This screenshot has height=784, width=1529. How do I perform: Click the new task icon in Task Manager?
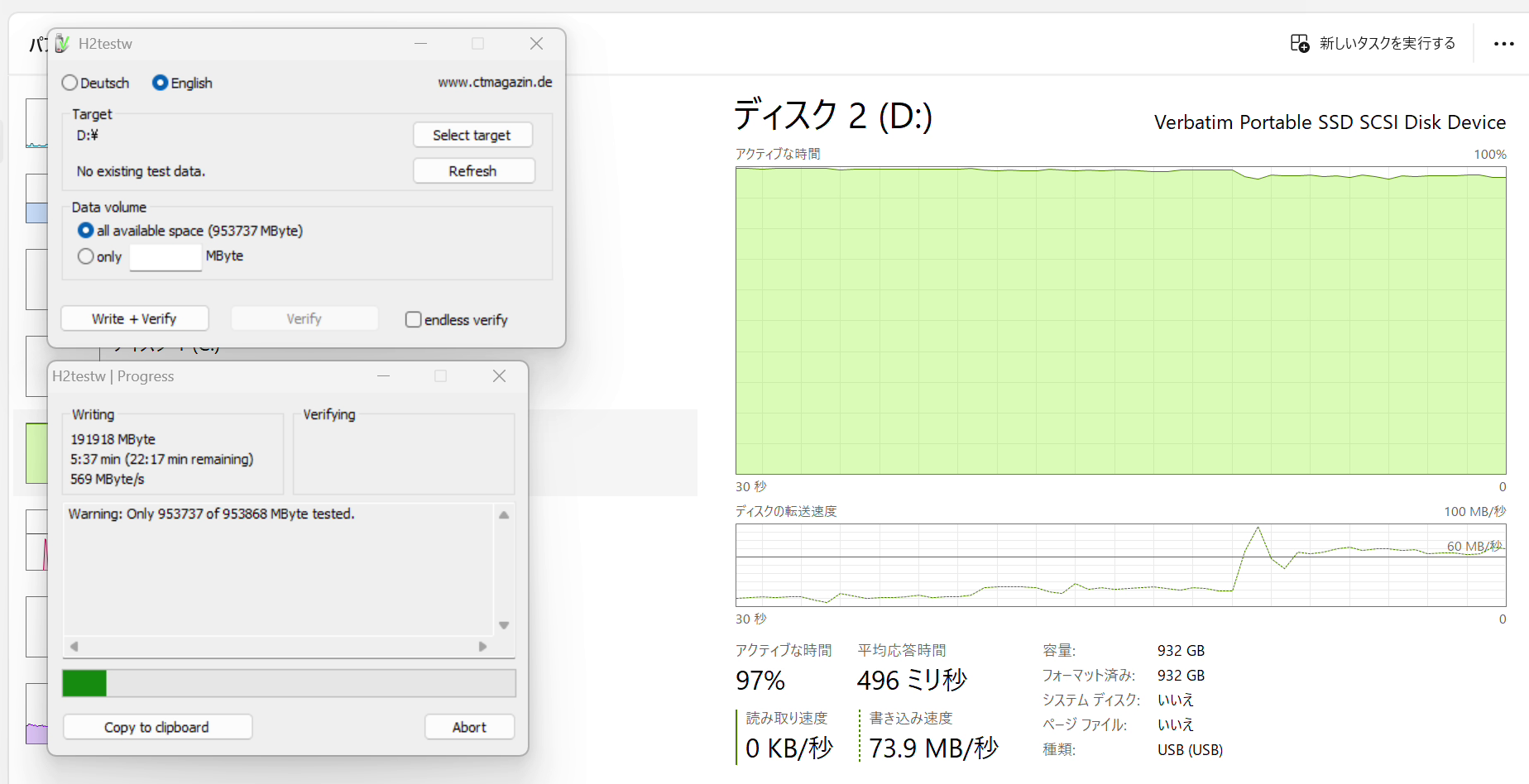pyautogui.click(x=1299, y=43)
